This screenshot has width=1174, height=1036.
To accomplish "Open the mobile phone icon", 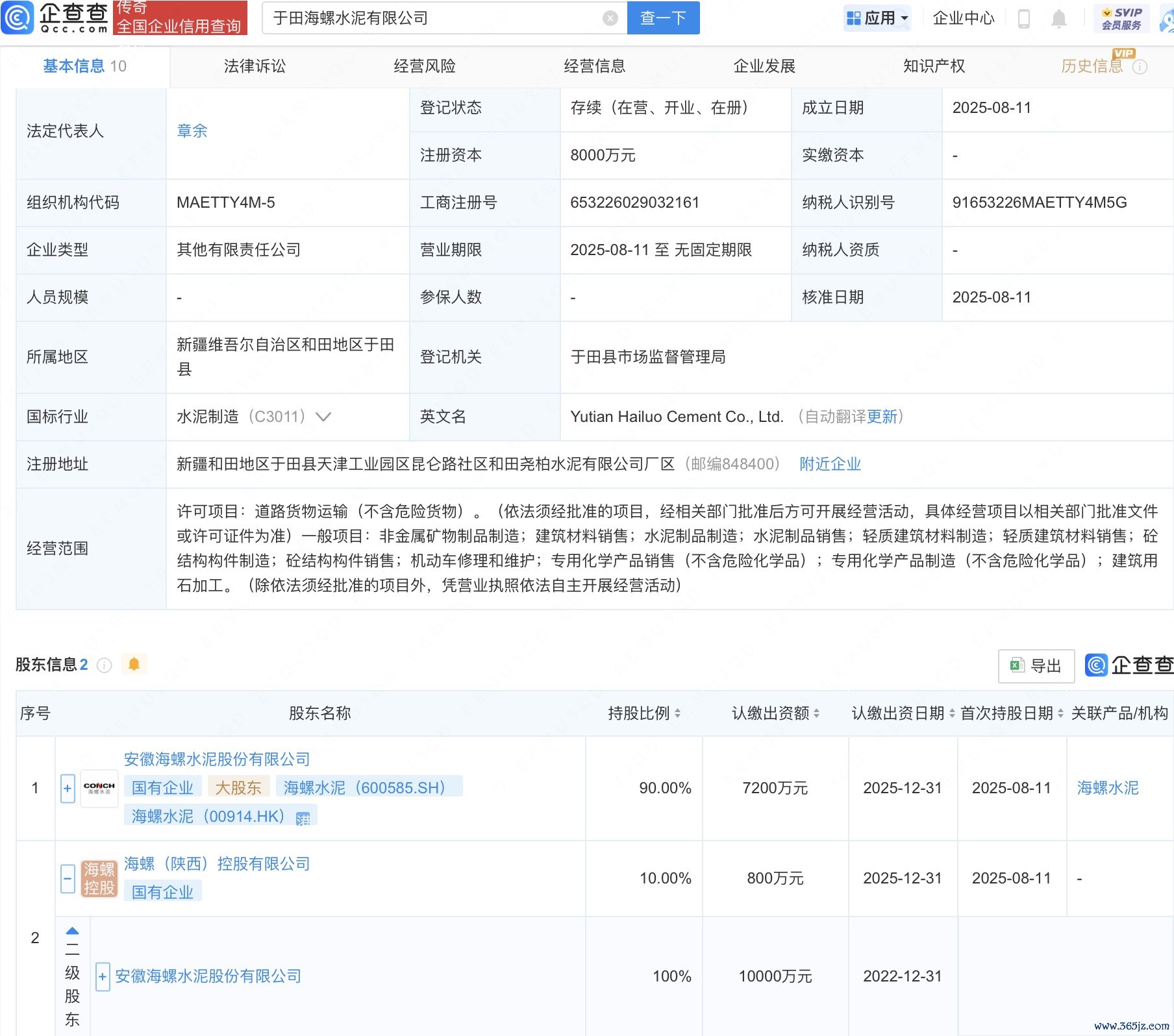I will pos(1024,19).
